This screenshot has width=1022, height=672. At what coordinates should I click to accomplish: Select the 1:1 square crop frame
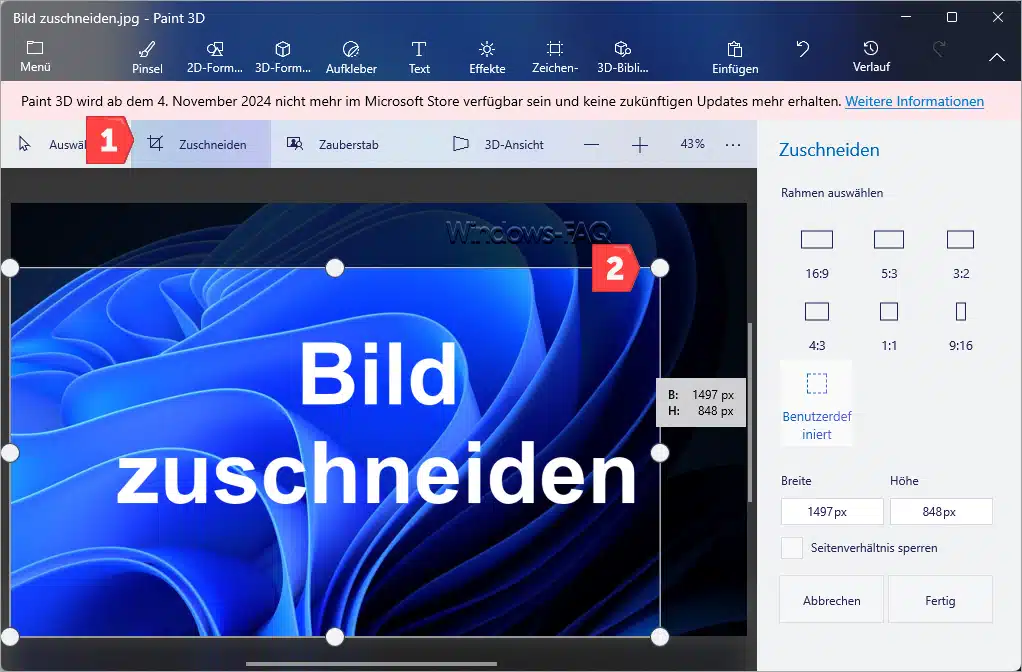889,326
